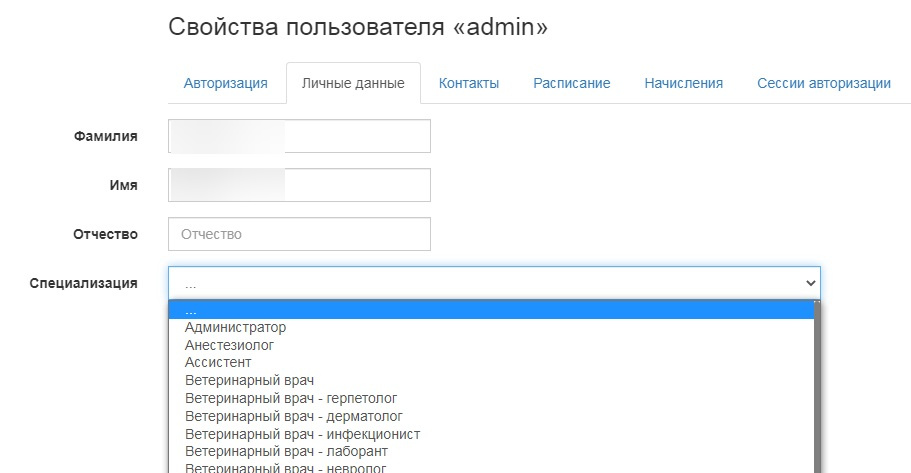
Task: Focus the Отчество text field
Action: click(x=299, y=234)
